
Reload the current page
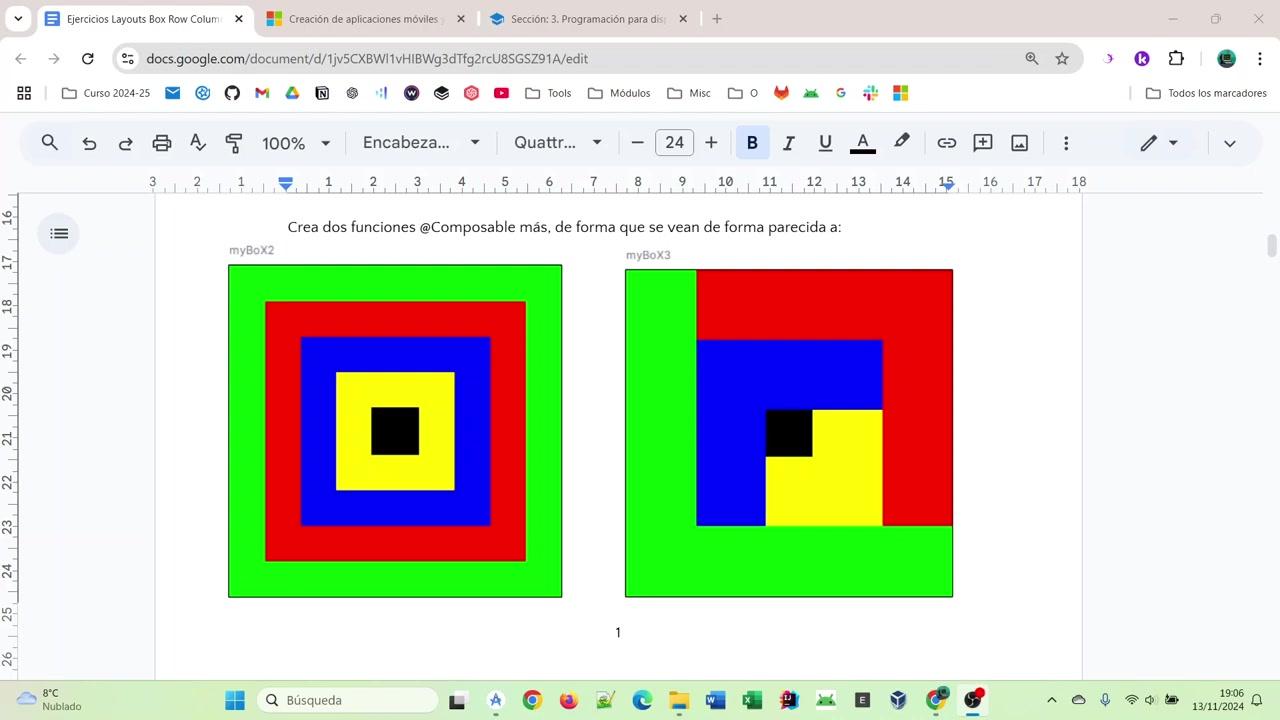87,59
